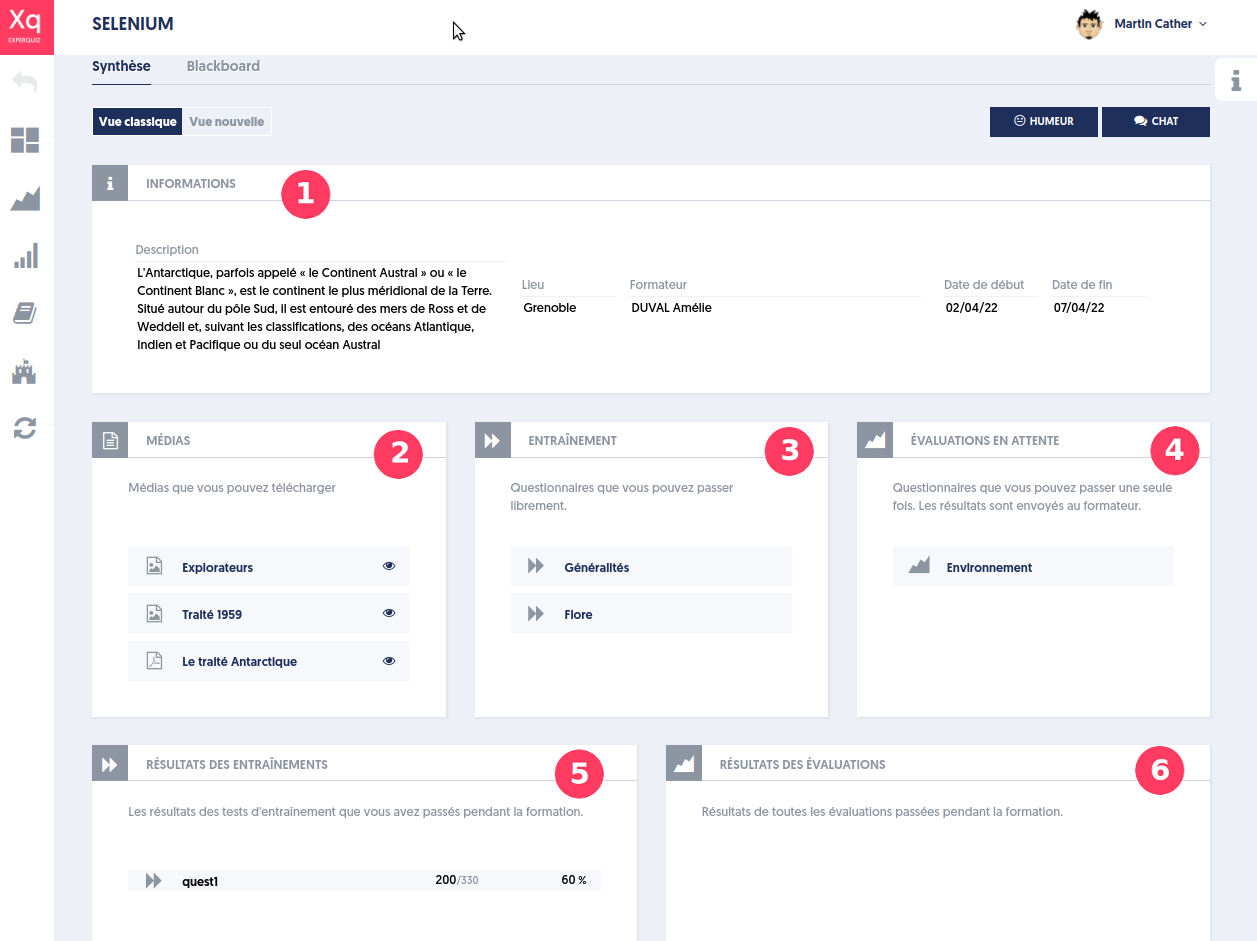1257x941 pixels.
Task: Select the castle icon in the left sidebar
Action: pyautogui.click(x=25, y=371)
